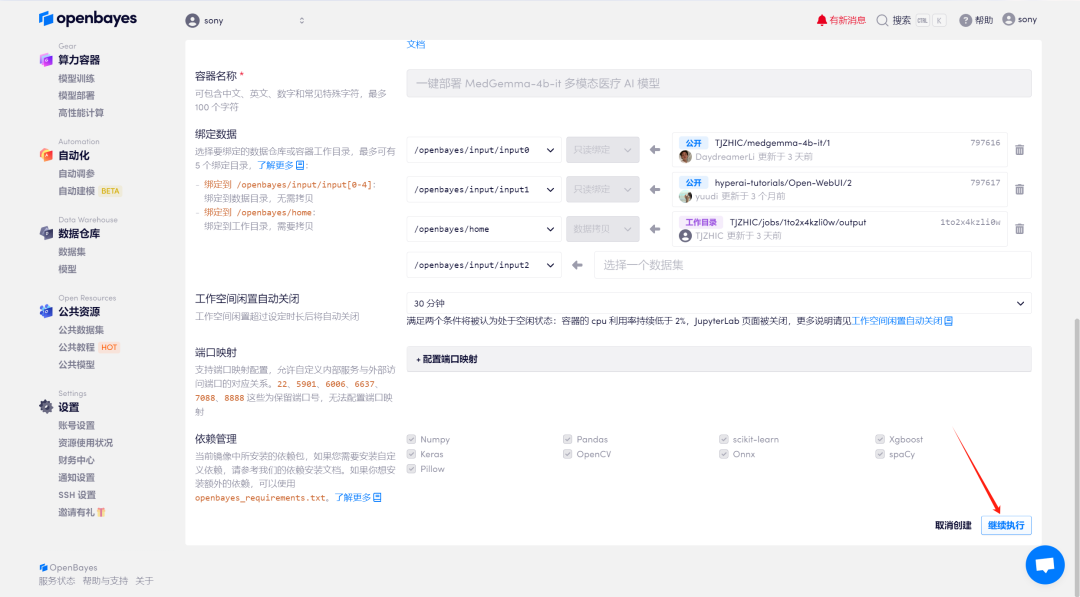This screenshot has height=597, width=1080.
Task: Click the 设置 gear icon
Action: [46, 407]
